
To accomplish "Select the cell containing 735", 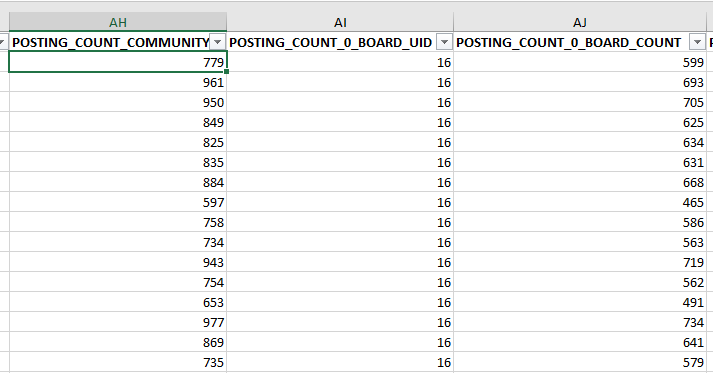I will (x=118, y=363).
